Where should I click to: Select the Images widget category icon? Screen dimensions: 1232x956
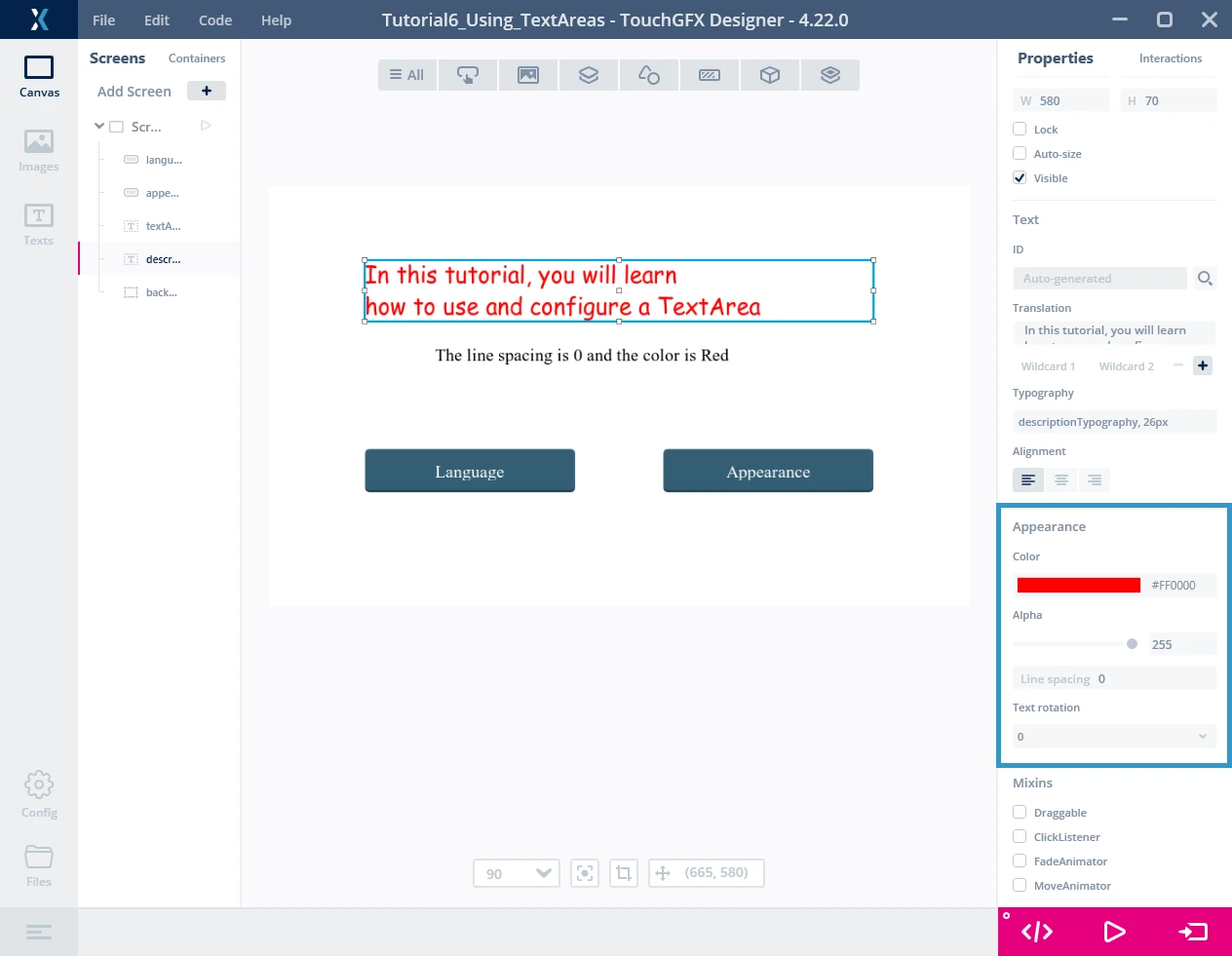528,75
